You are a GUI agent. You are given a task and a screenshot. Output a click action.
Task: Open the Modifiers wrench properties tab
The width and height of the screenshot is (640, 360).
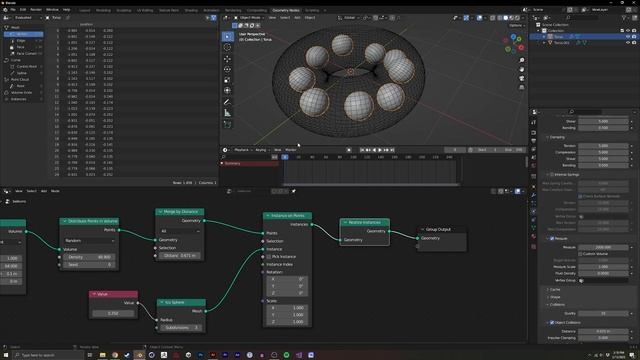point(534,195)
